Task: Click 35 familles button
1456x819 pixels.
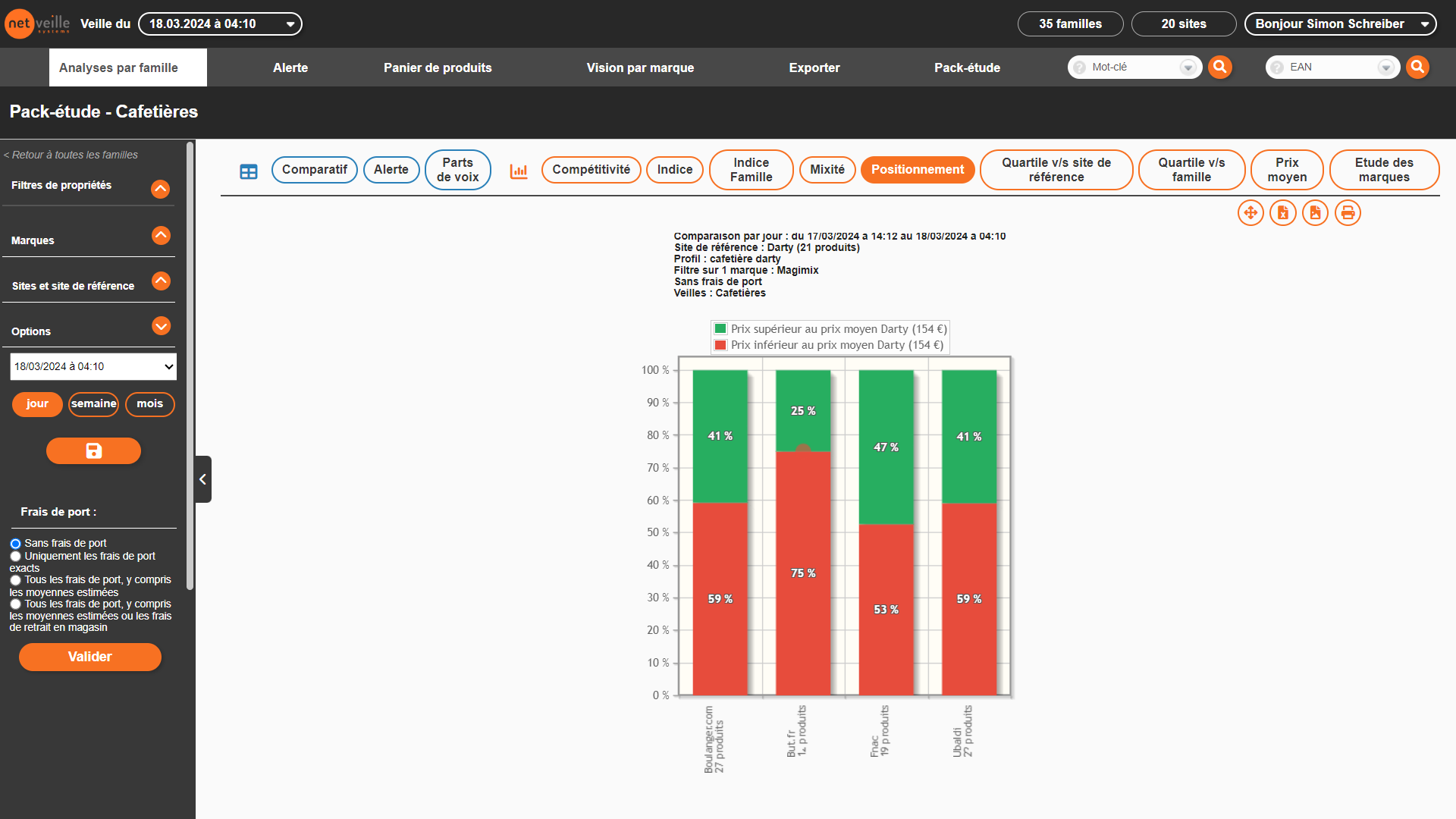Action: (x=1071, y=24)
